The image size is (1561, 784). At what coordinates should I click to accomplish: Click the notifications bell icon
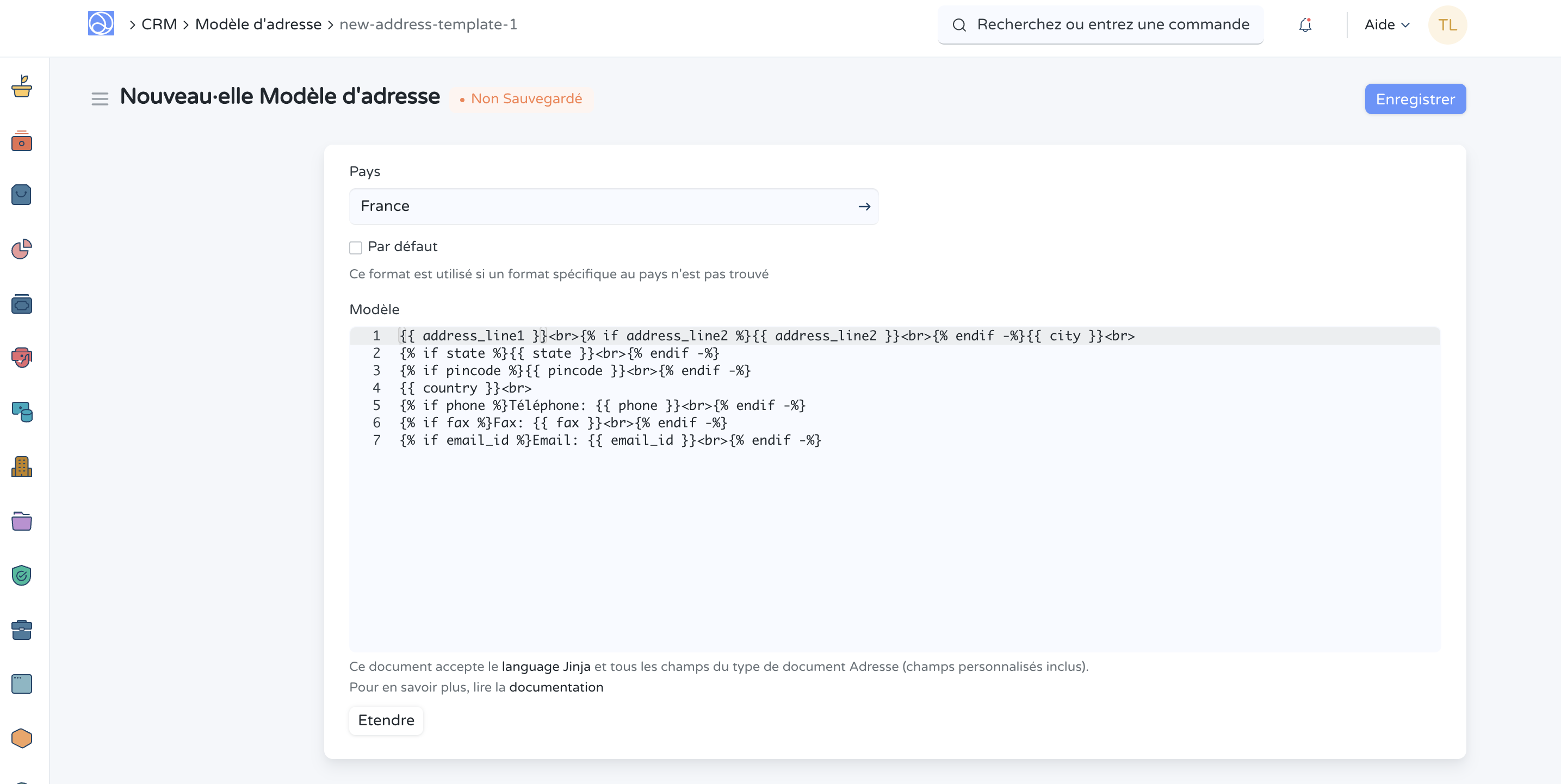(x=1305, y=25)
